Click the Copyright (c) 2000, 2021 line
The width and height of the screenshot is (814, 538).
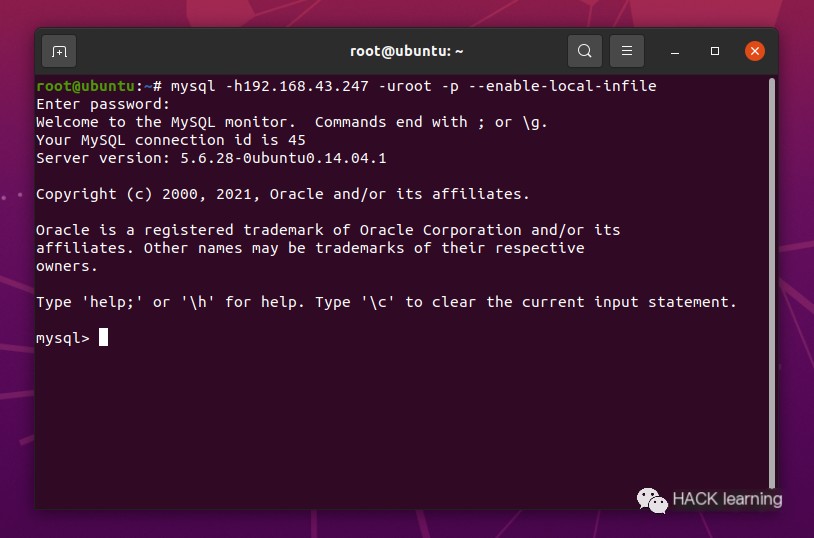pyautogui.click(x=282, y=194)
